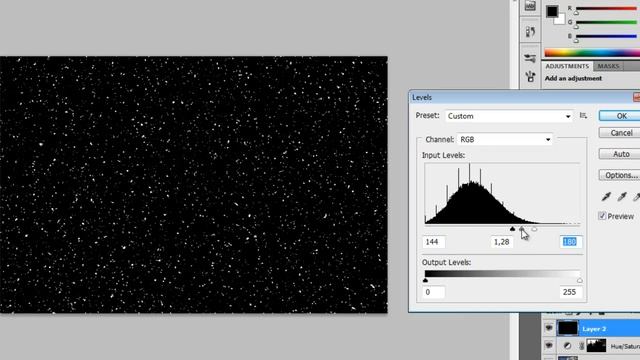Click the Auto button in Levels

coord(620,154)
